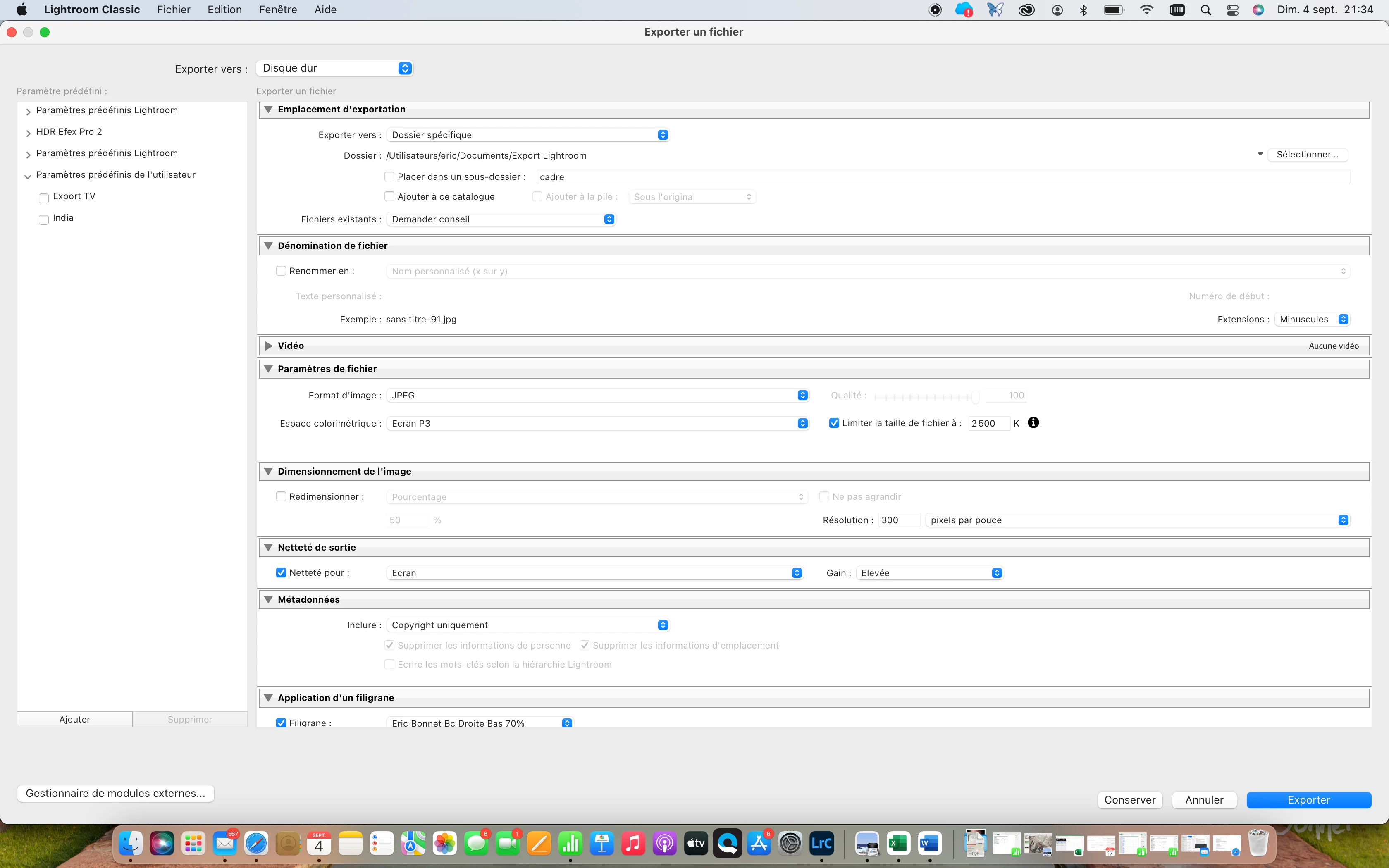Screen dimensions: 1389x868
Task: Click Gestionnaire de modules externes button
Action: [115, 793]
